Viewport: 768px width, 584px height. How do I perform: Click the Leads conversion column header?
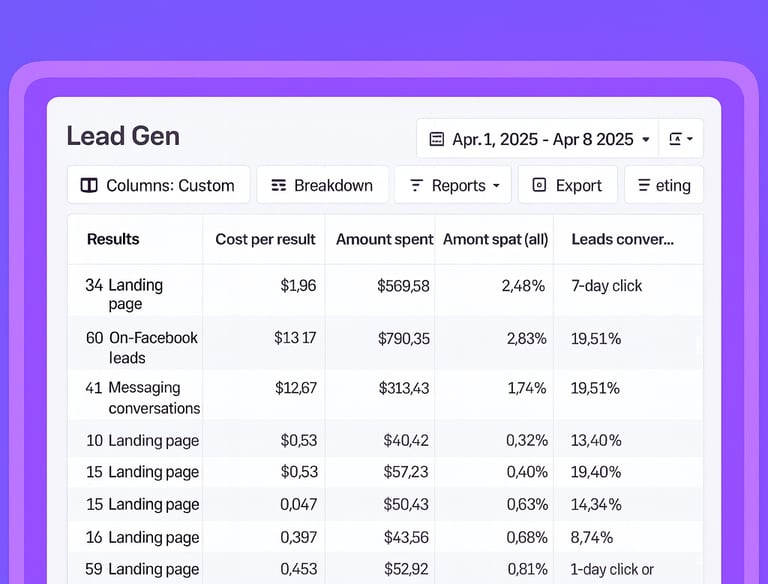tap(622, 239)
